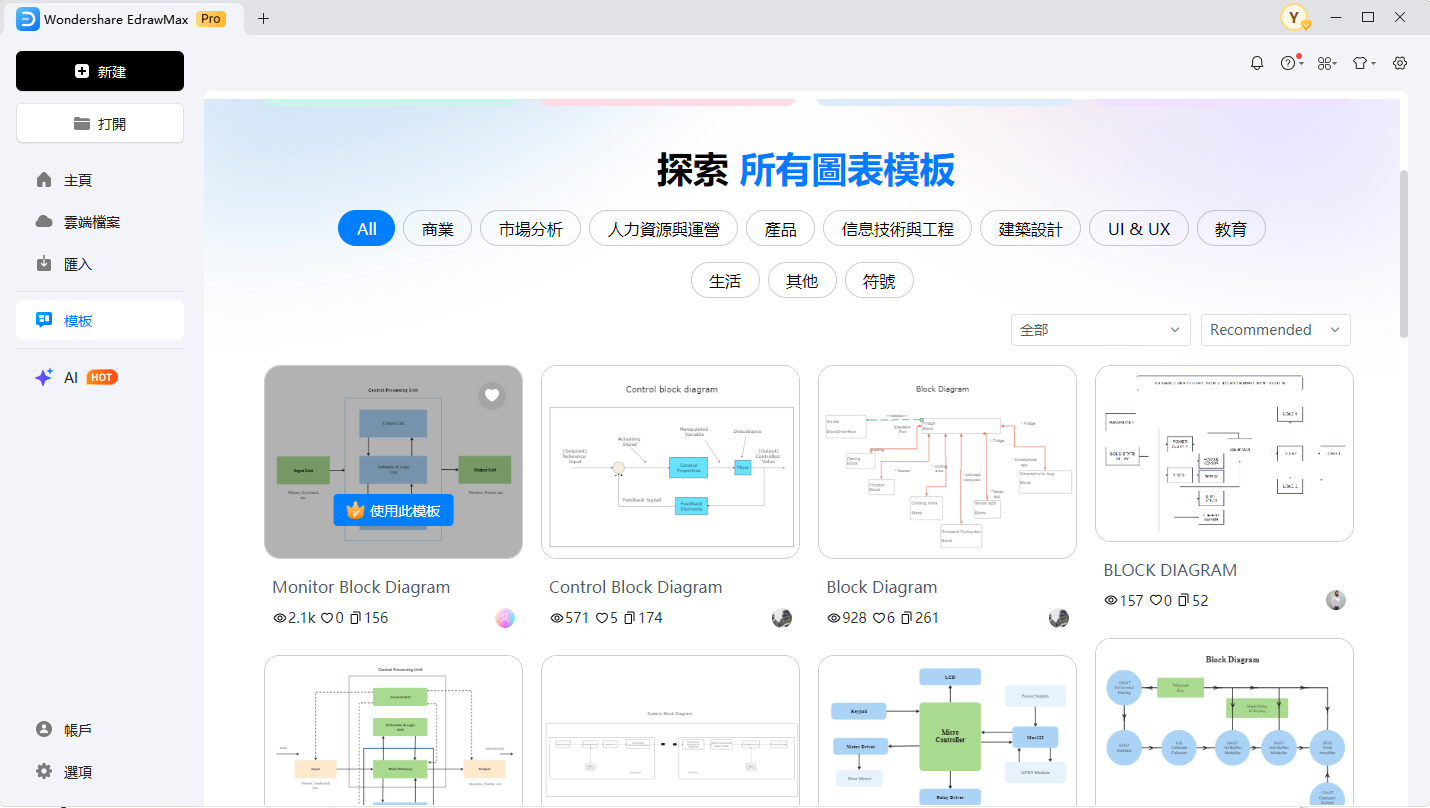1430x808 pixels.
Task: Click the 使用此模板 button
Action: [x=393, y=510]
